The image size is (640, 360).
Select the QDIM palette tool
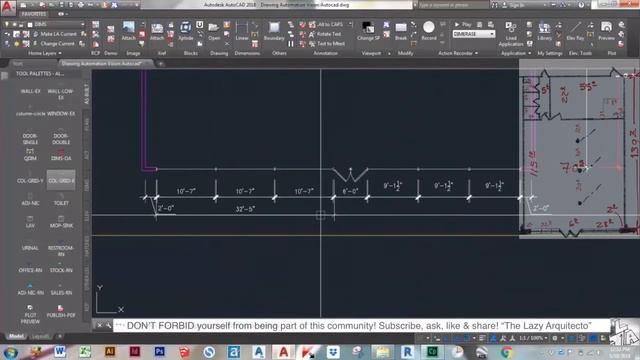pos(30,155)
